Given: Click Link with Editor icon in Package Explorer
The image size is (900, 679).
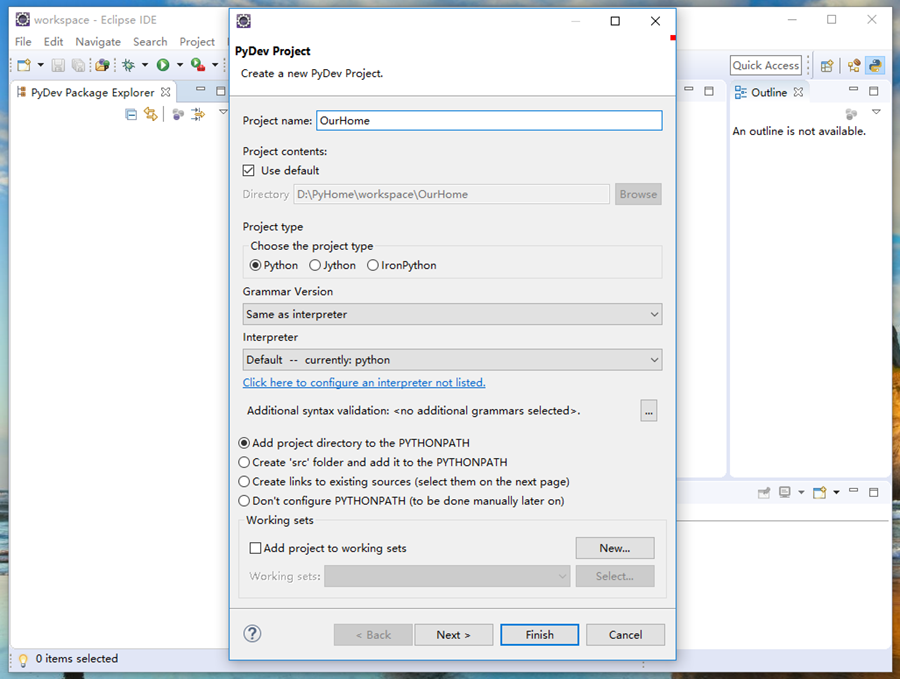Looking at the screenshot, I should pyautogui.click(x=150, y=114).
